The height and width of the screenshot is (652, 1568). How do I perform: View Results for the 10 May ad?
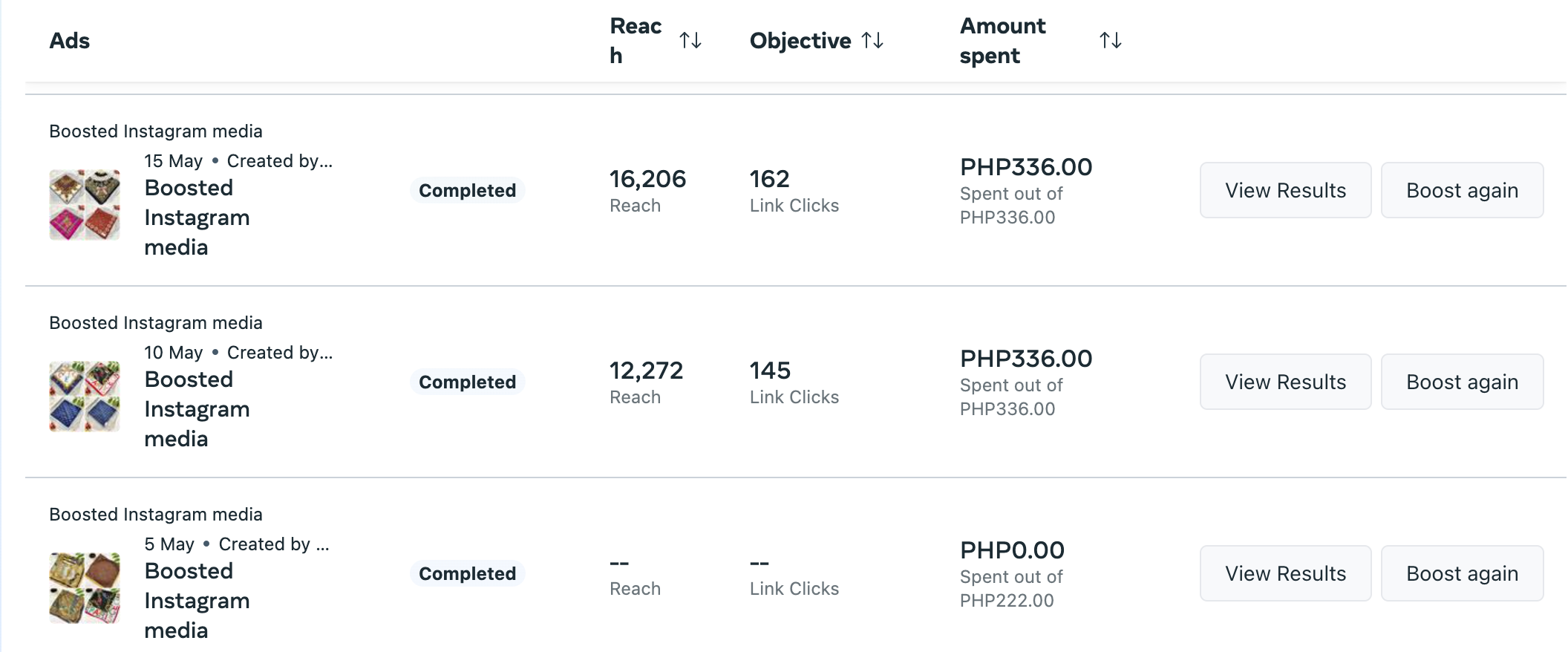(x=1285, y=382)
